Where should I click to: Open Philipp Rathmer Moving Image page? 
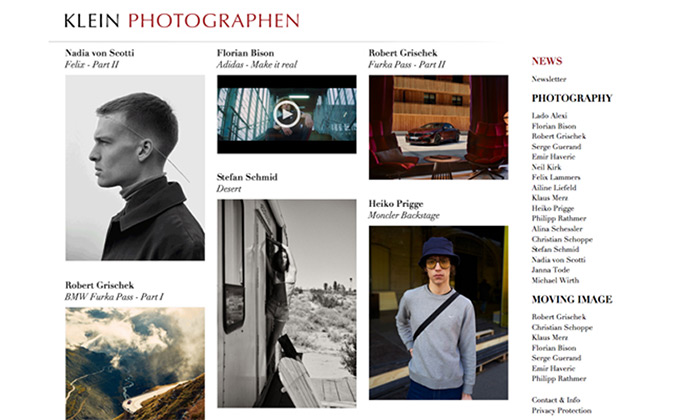pyautogui.click(x=559, y=378)
